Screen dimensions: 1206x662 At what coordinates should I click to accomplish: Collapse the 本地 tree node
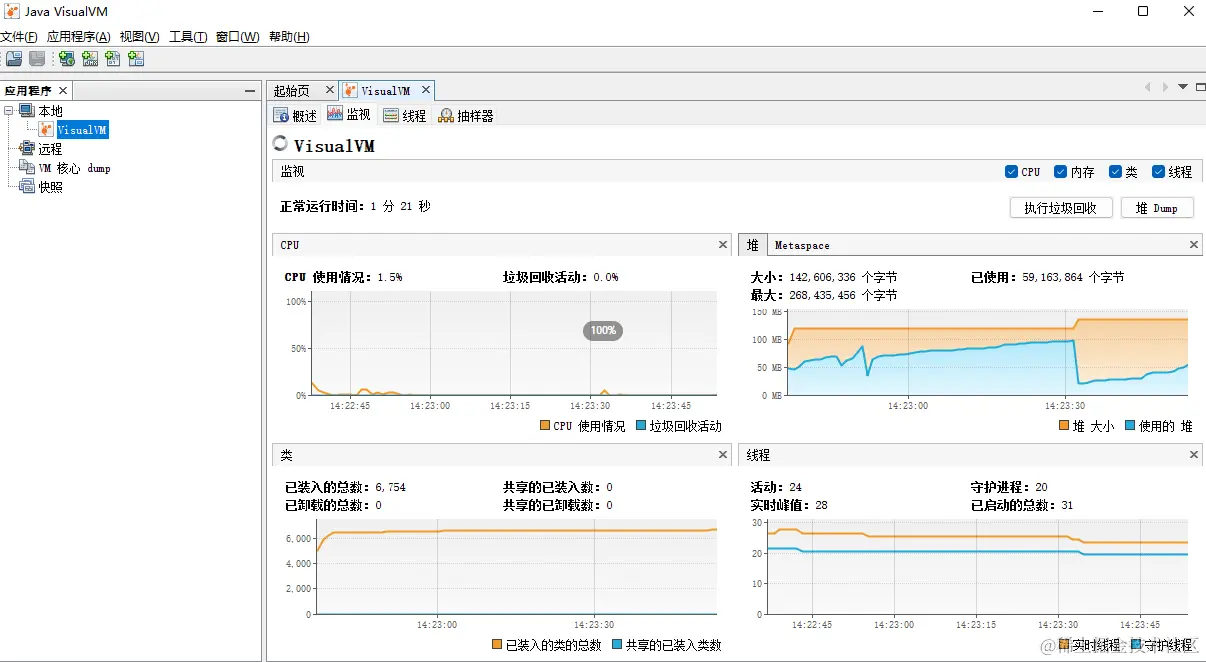click(10, 111)
